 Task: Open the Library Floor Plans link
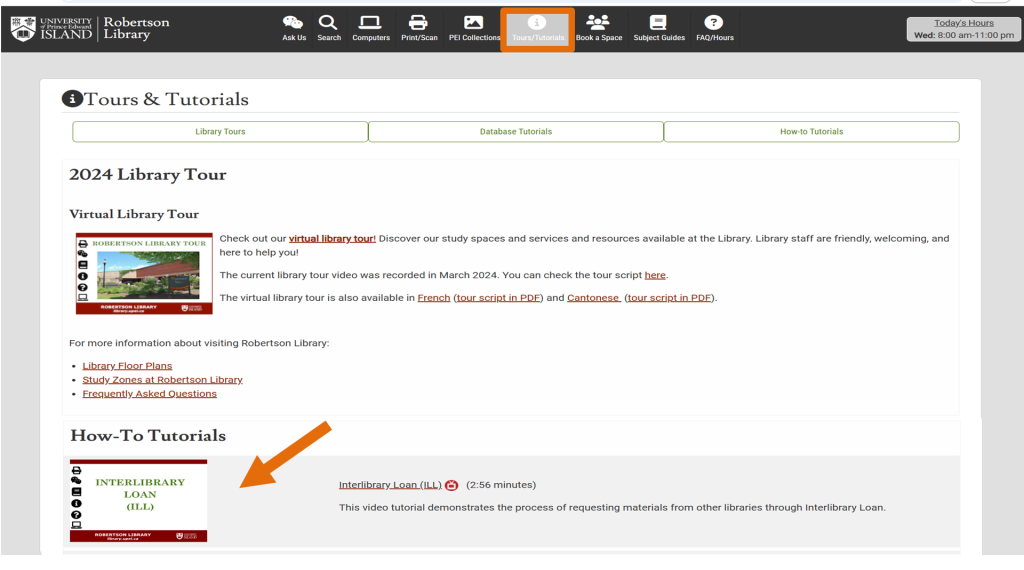click(127, 366)
